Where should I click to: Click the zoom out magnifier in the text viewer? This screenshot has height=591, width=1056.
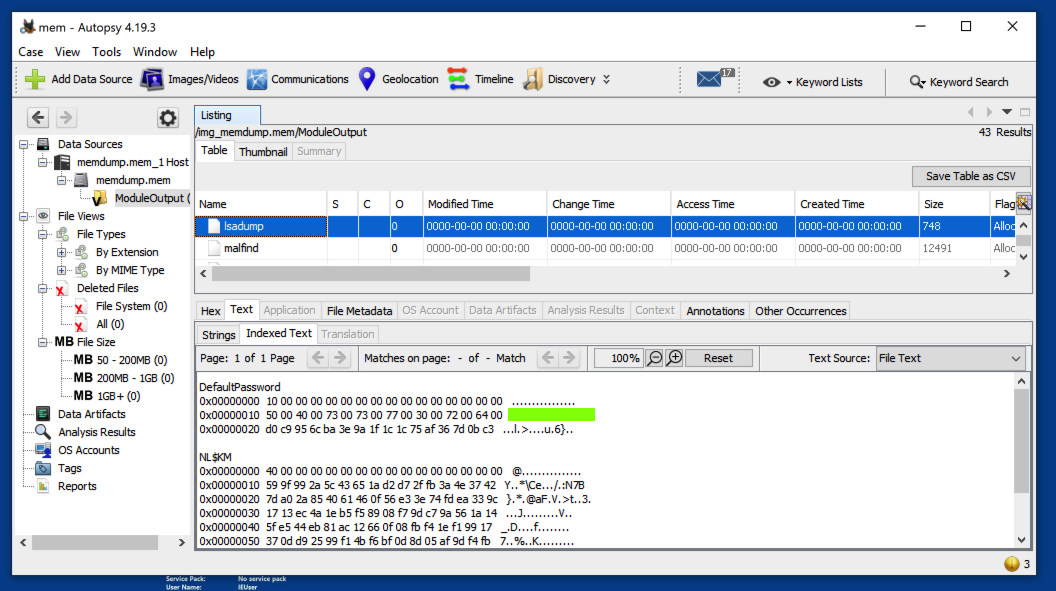tap(655, 358)
